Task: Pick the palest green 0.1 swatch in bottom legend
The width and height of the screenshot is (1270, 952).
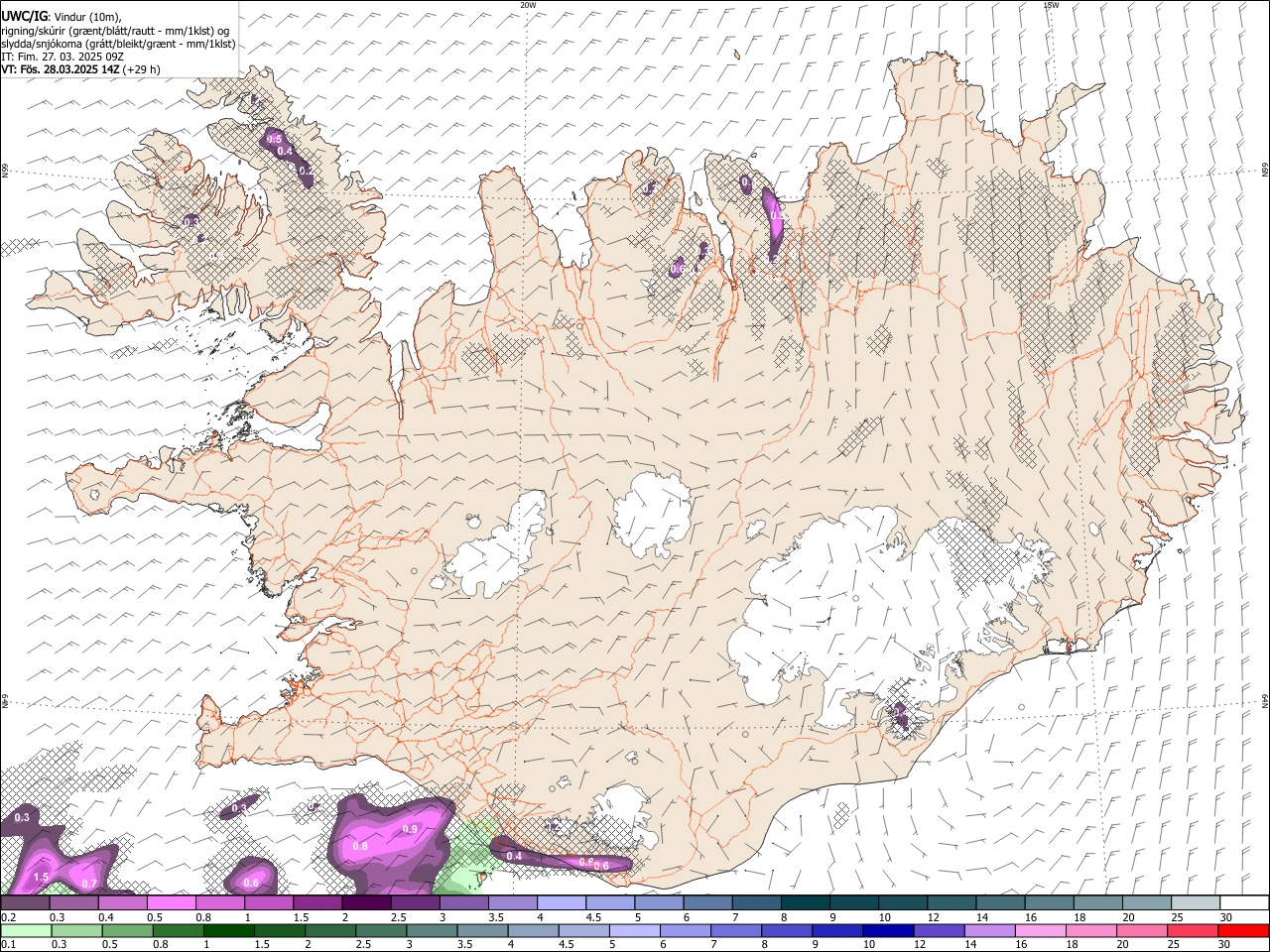Action: coord(26,930)
